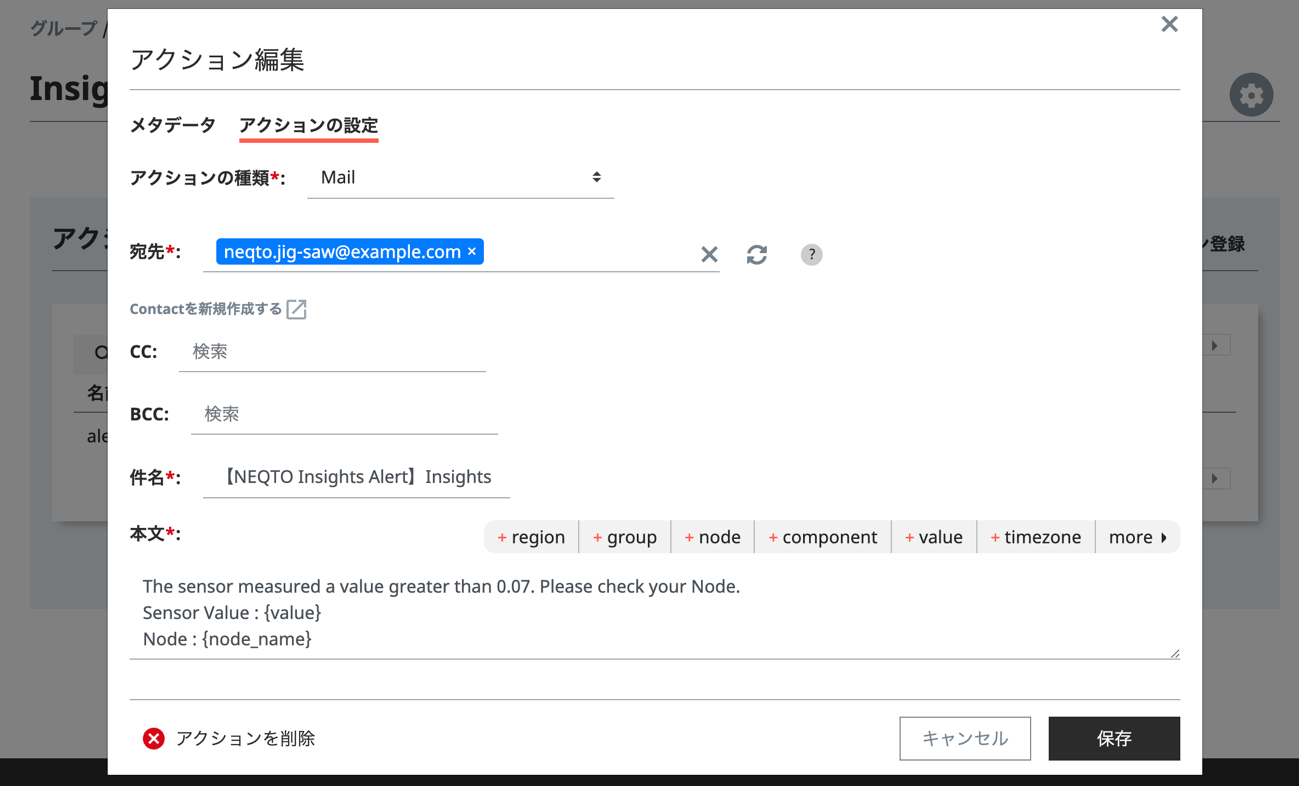
Task: Switch to the メタデータ tab
Action: tap(171, 125)
